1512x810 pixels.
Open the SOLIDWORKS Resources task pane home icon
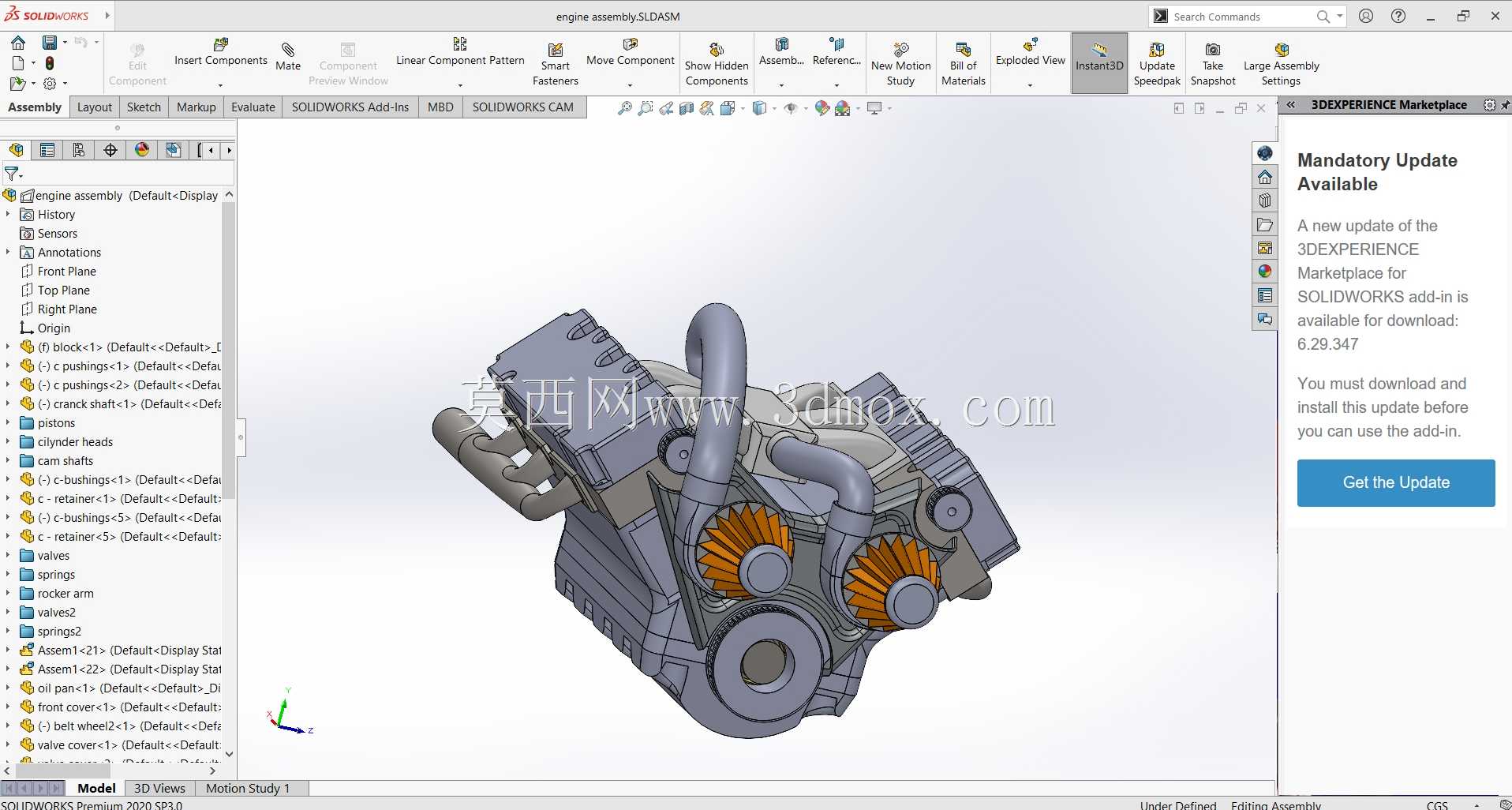(1265, 177)
